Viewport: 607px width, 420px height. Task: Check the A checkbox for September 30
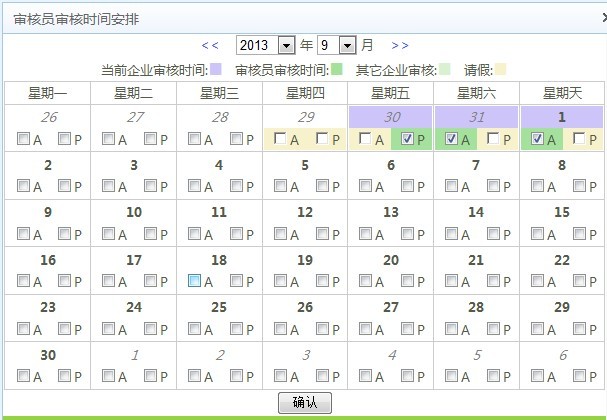(x=23, y=375)
